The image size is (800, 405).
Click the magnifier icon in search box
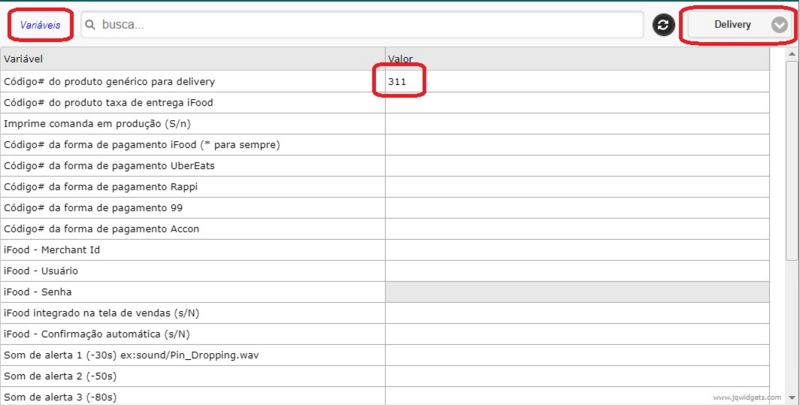pos(90,24)
